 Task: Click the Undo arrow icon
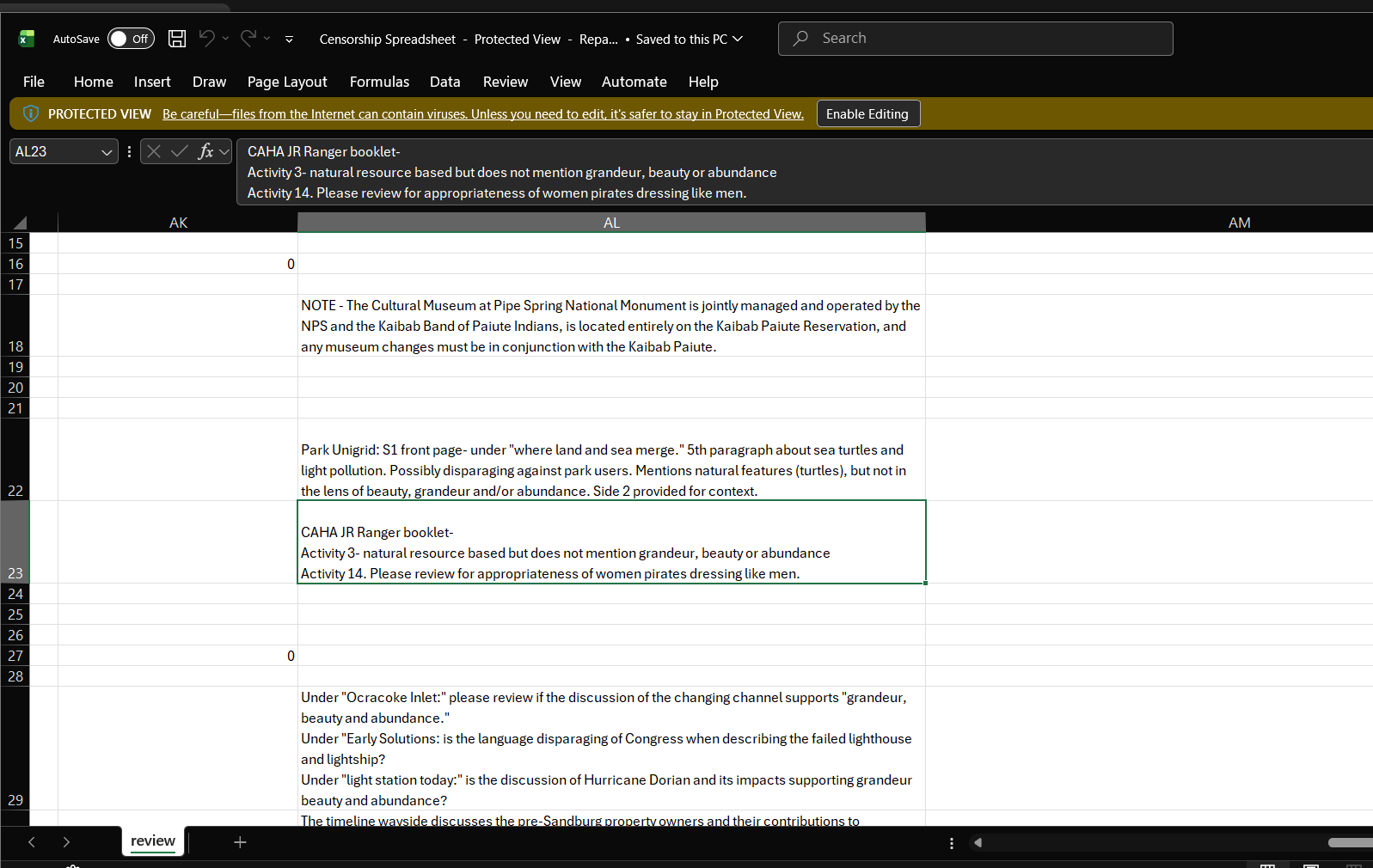pos(207,38)
